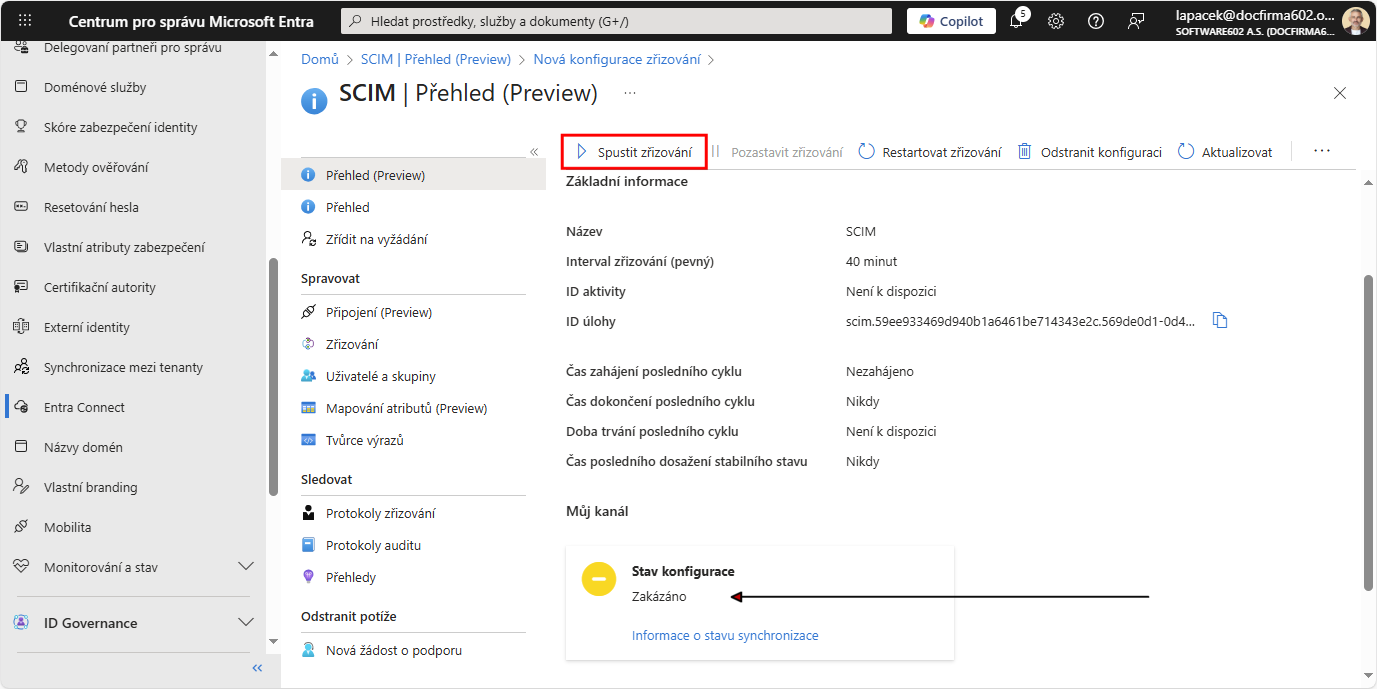
Task: Navigate to Domů breadcrumb
Action: coord(320,59)
